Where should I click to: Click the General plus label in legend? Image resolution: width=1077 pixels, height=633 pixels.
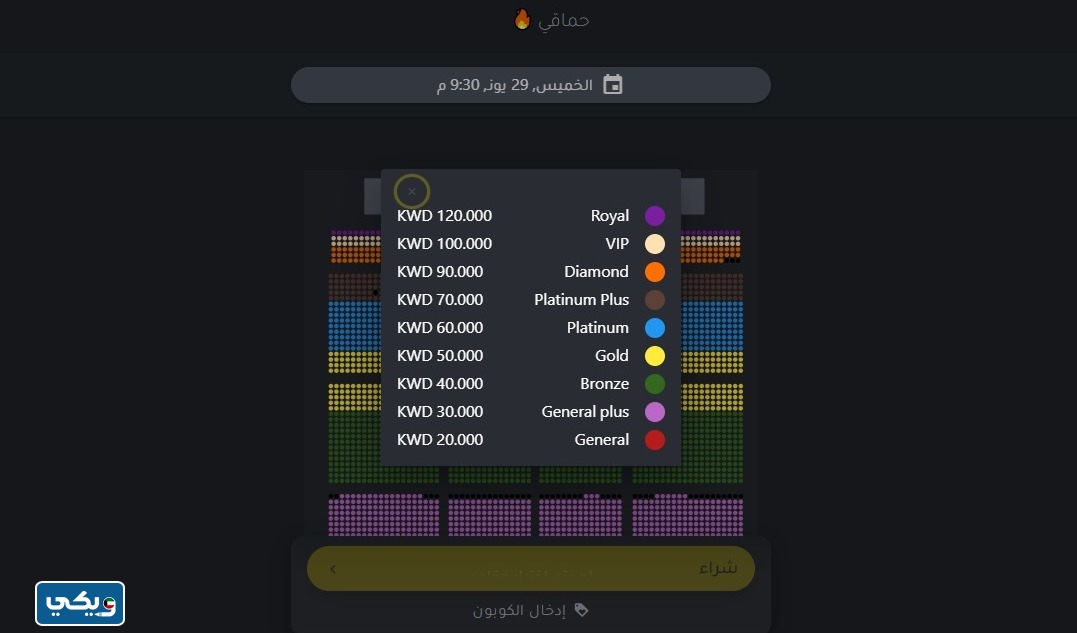click(585, 412)
